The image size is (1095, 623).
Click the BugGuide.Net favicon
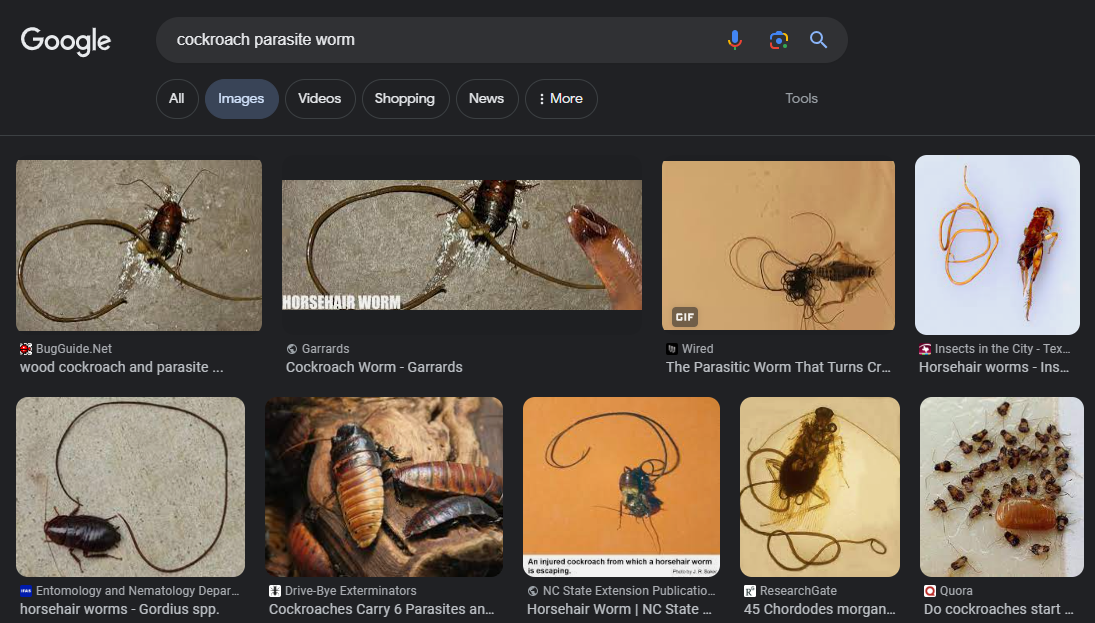[x=26, y=349]
